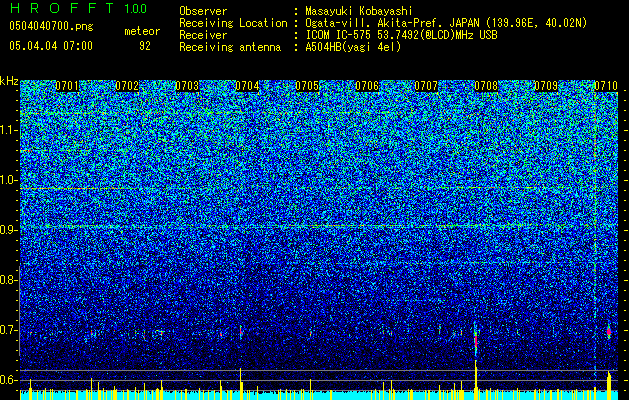The image size is (629, 400).
Task: Click the 0710 time marker
Action: click(x=606, y=86)
